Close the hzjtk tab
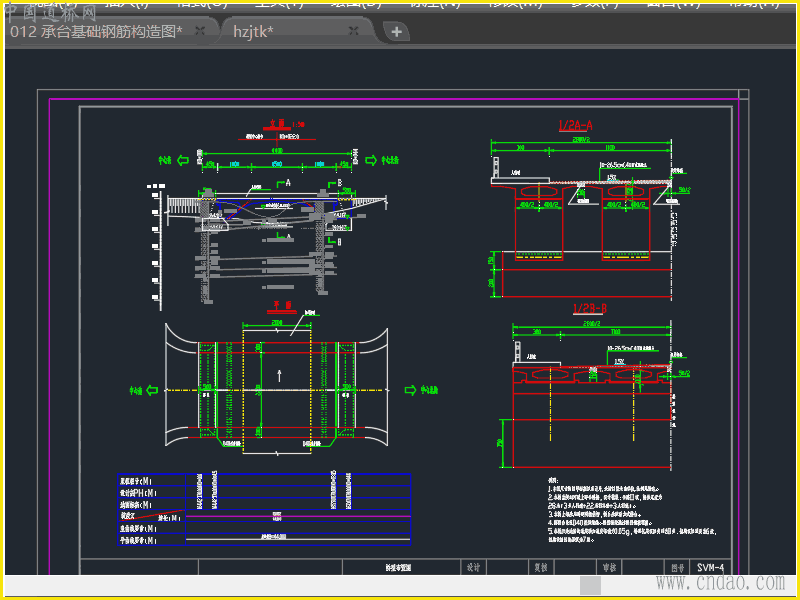 (x=353, y=31)
